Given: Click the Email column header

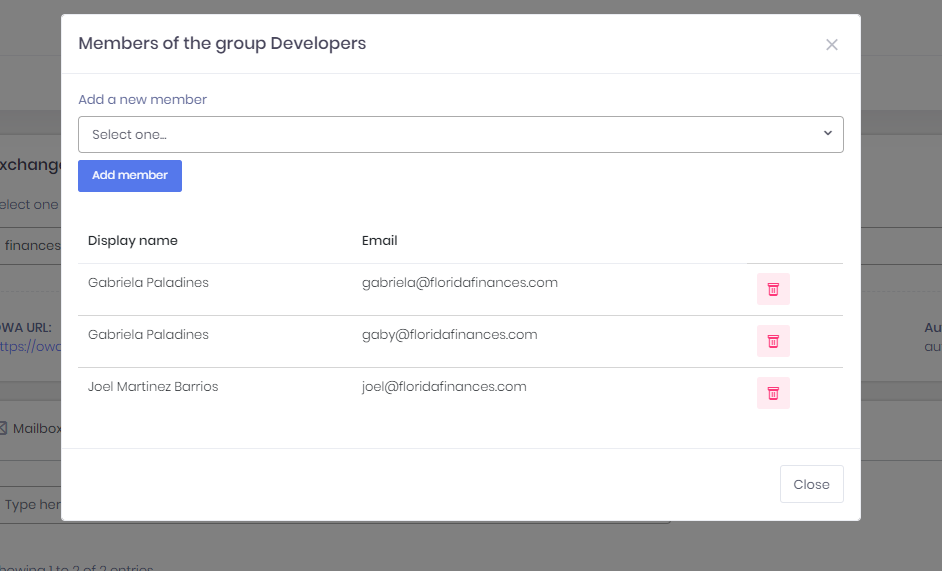Looking at the screenshot, I should [x=380, y=240].
